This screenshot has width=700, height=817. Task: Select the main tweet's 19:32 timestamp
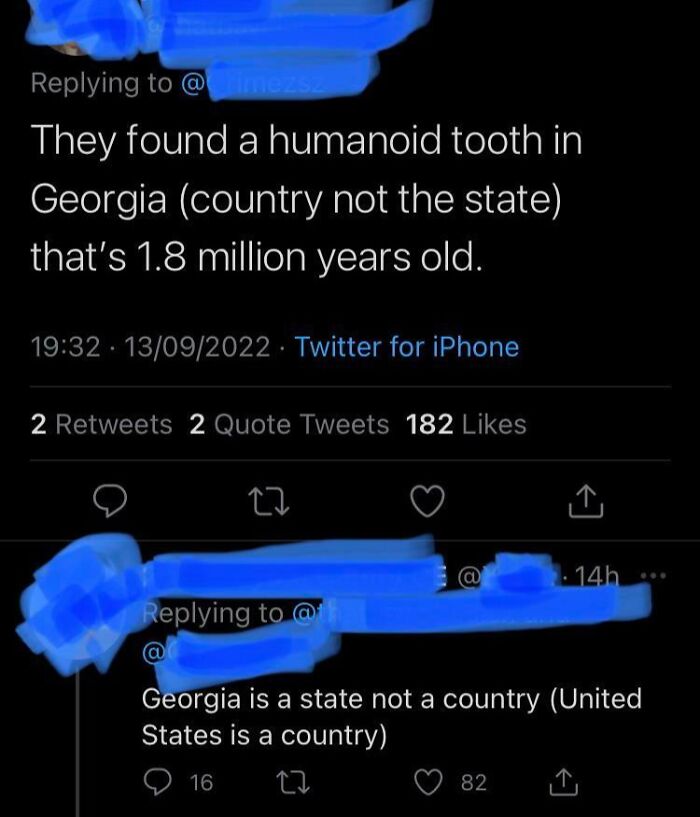click(x=63, y=347)
